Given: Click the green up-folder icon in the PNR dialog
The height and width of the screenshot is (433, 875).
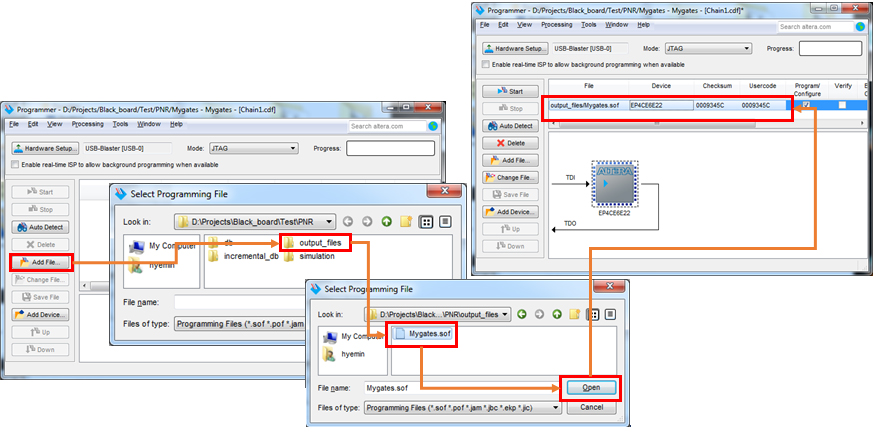Looking at the screenshot, I should click(387, 222).
